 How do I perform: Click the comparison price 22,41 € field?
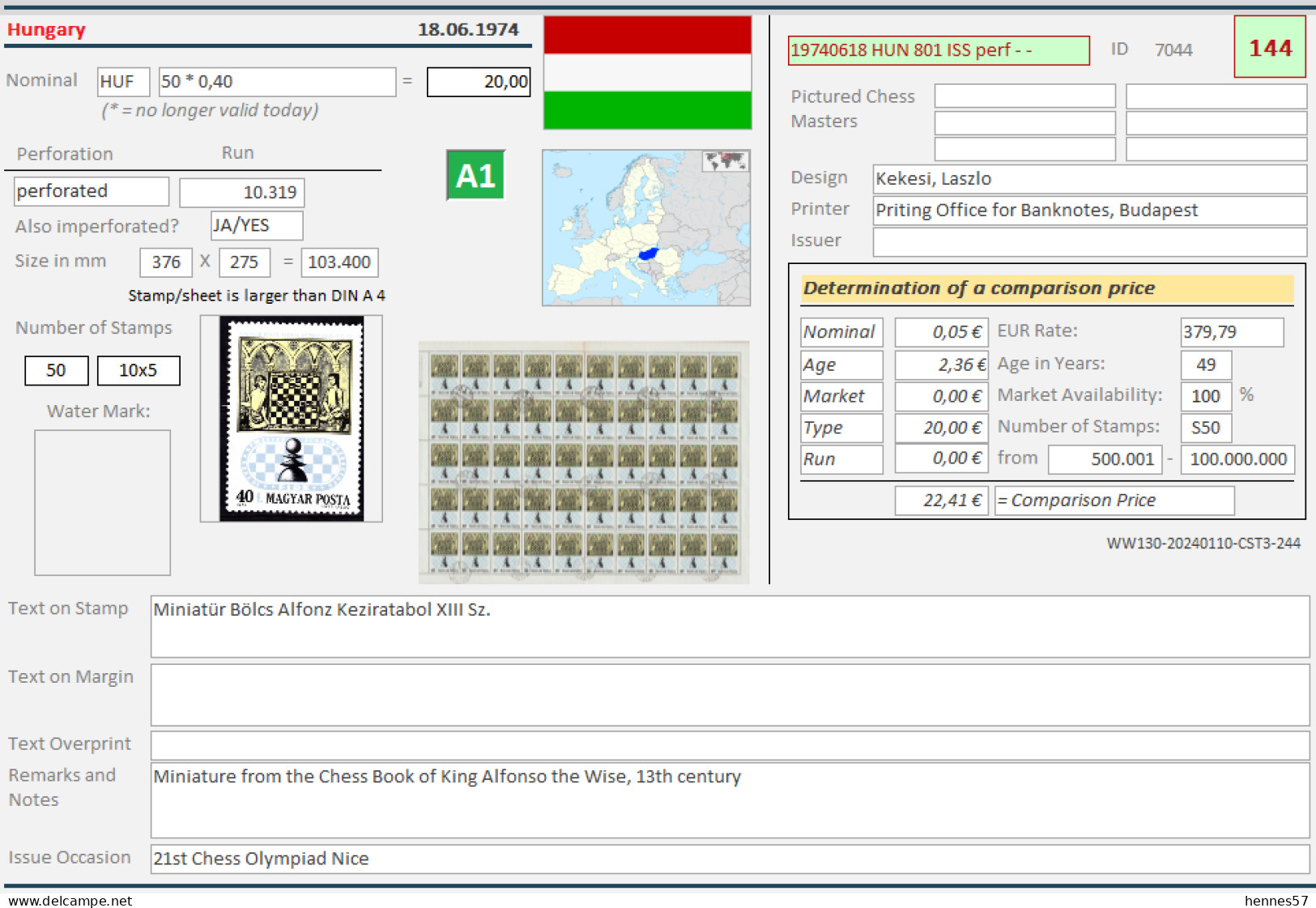(941, 501)
